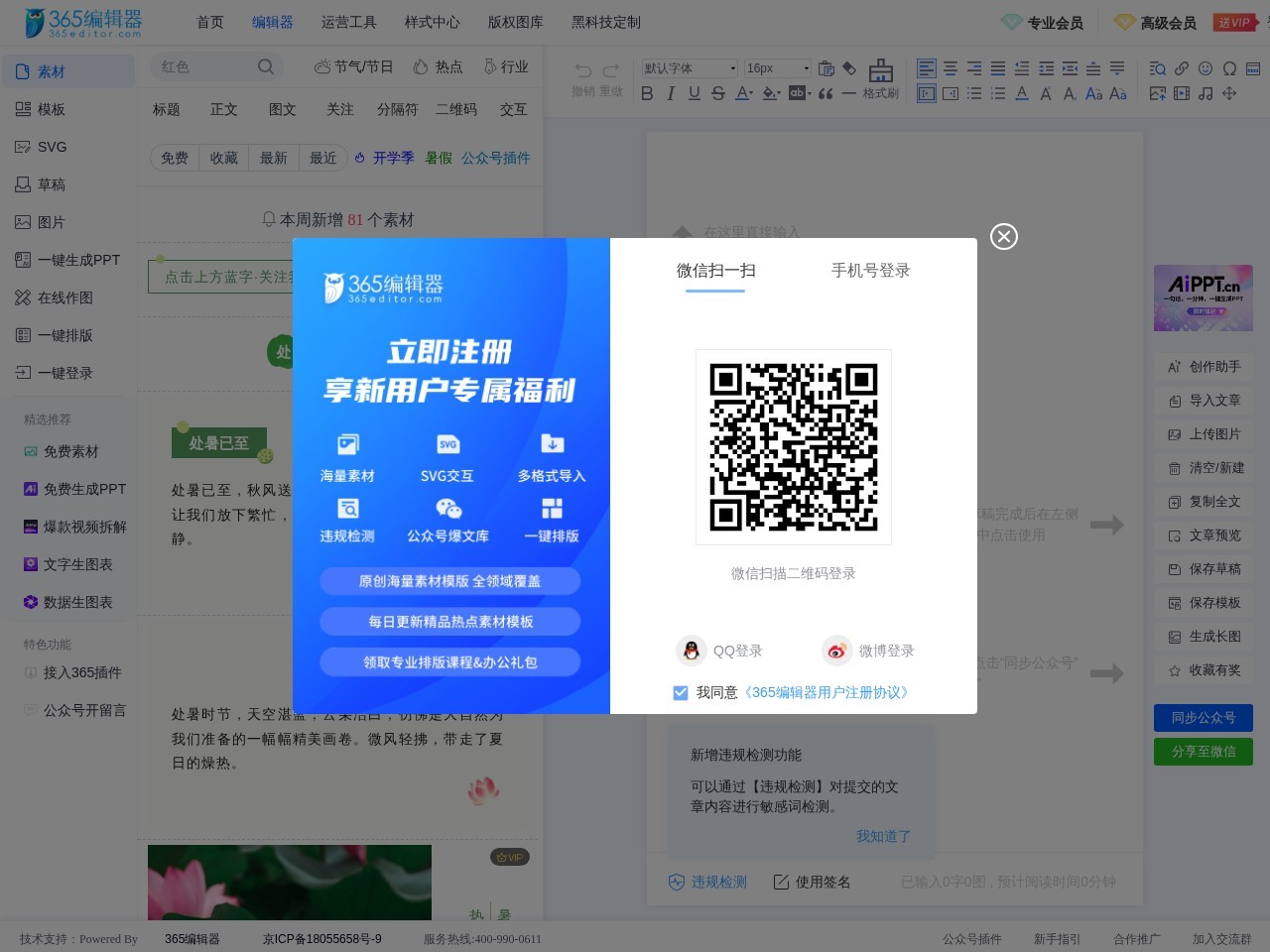Image resolution: width=1270 pixels, height=952 pixels.
Task: Toggle italic formatting
Action: (671, 93)
